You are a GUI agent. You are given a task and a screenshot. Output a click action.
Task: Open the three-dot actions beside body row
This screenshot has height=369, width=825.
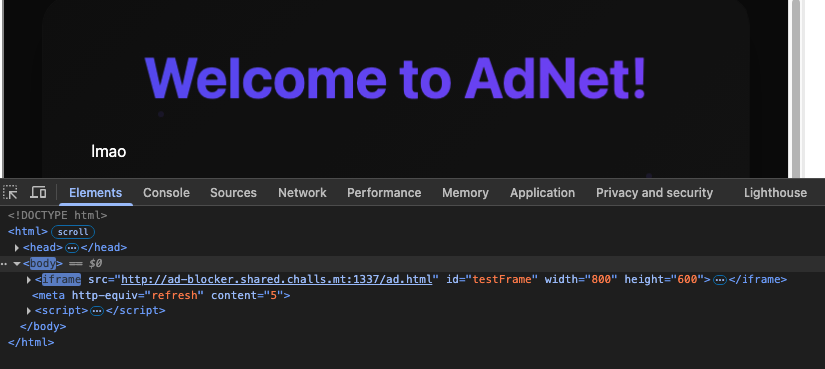4,263
